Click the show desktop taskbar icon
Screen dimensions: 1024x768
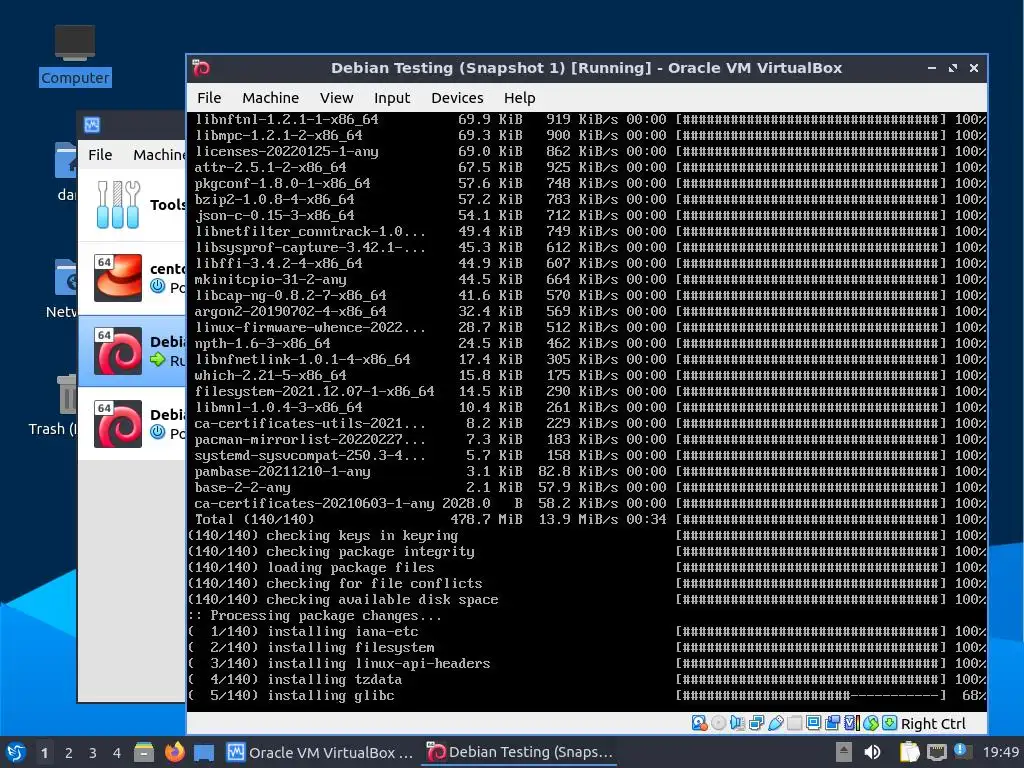pos(204,752)
